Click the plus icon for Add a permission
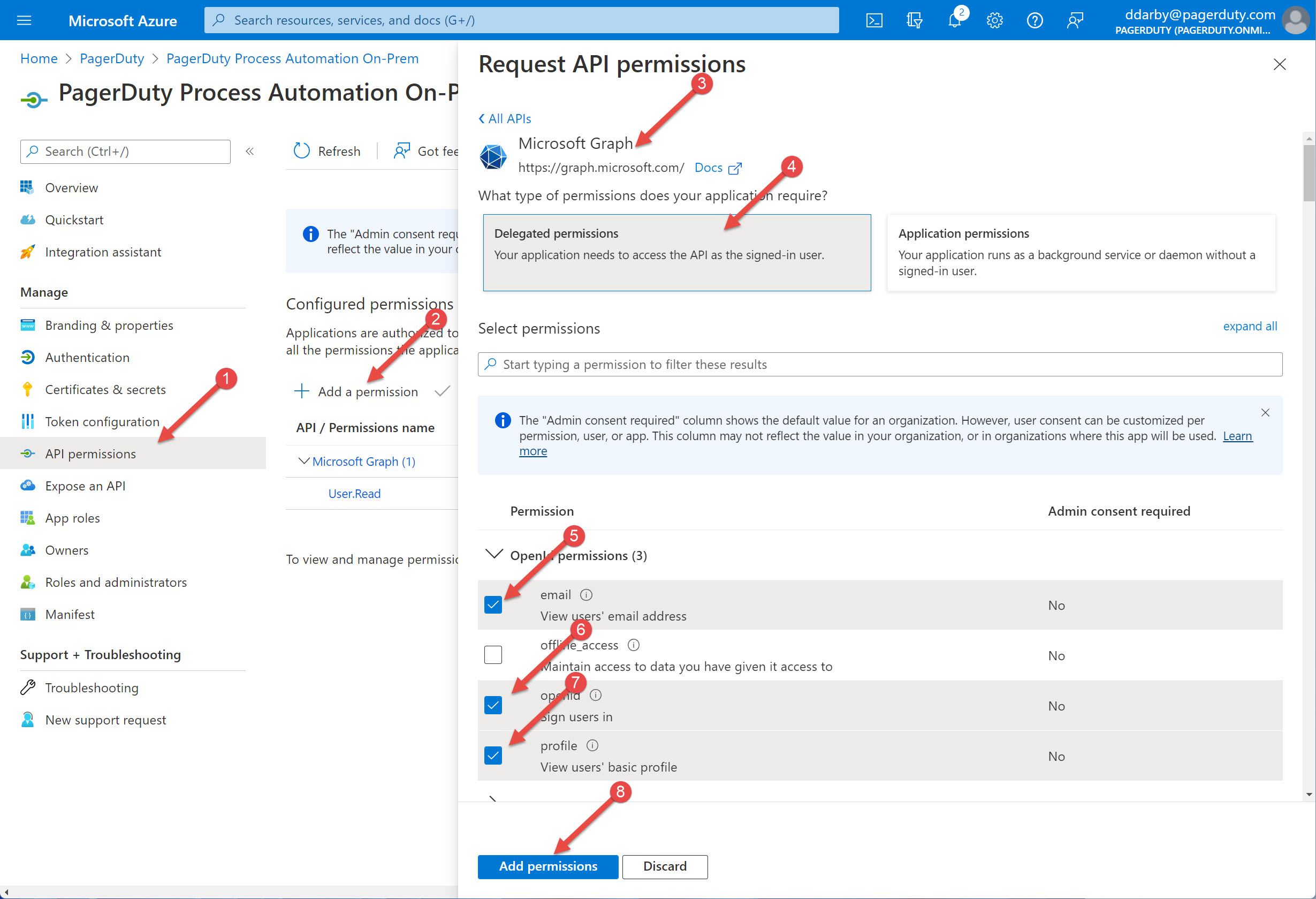 click(x=302, y=391)
